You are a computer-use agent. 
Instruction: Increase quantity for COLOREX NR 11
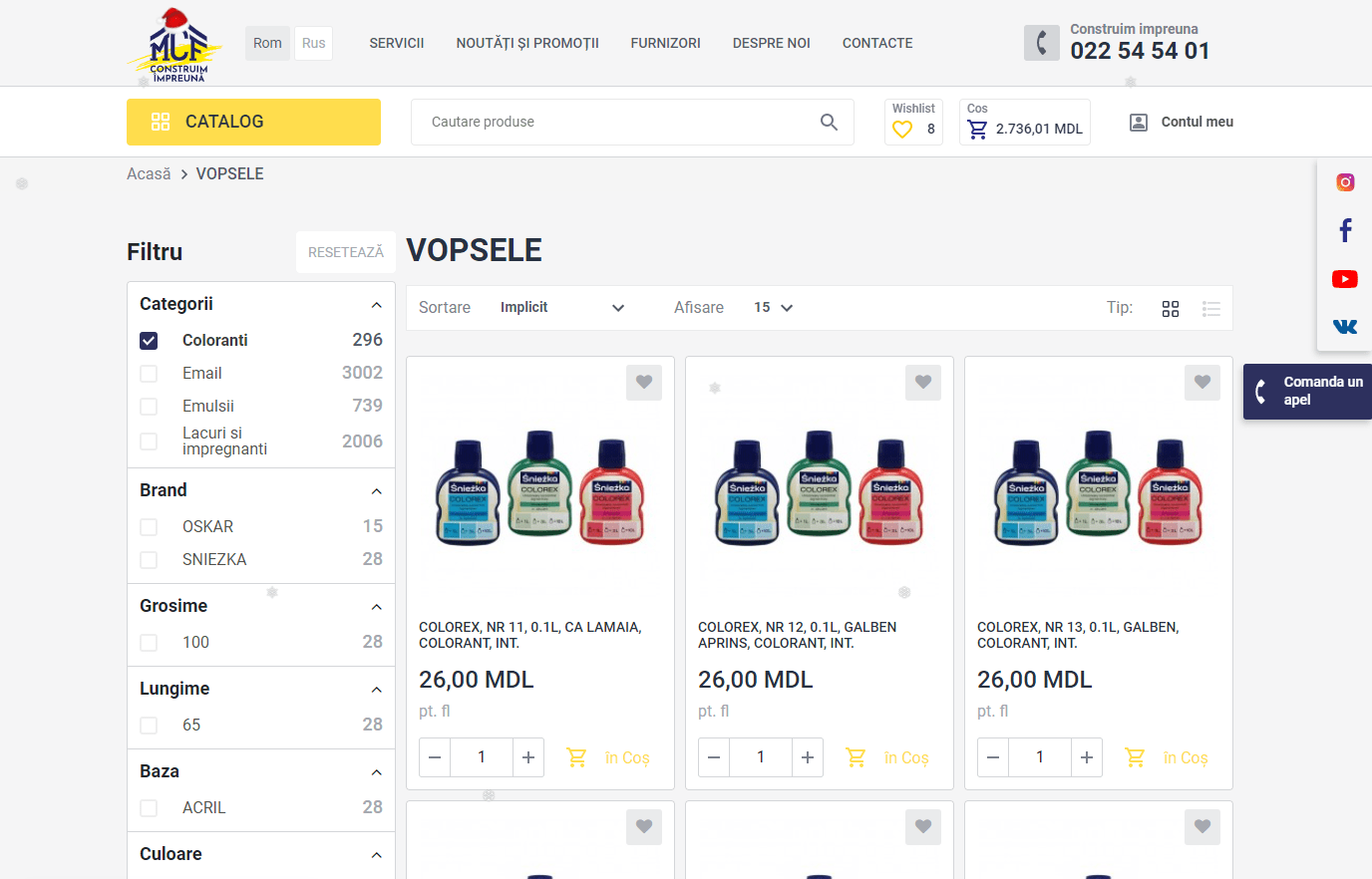pos(528,757)
